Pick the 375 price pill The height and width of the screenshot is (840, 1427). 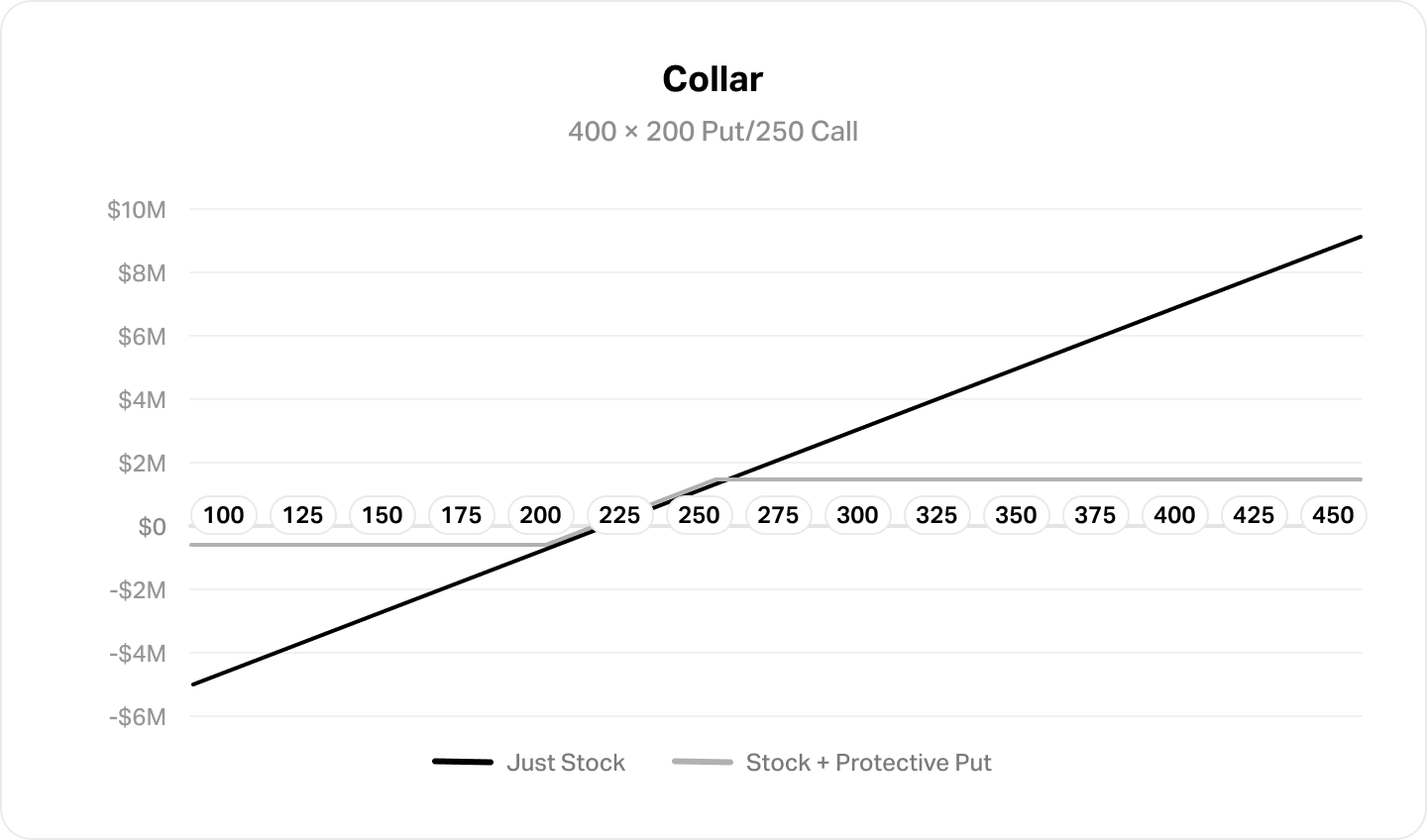pos(1095,515)
